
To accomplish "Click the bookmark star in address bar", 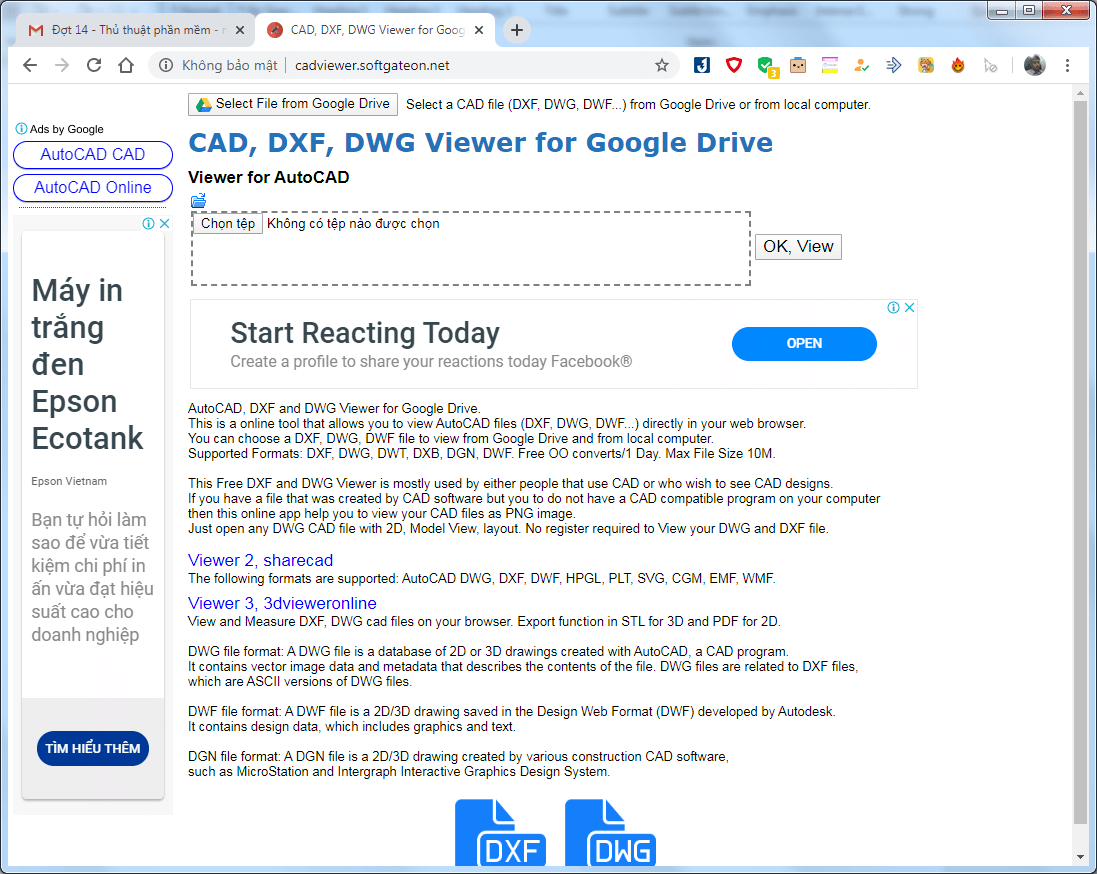I will 661,66.
